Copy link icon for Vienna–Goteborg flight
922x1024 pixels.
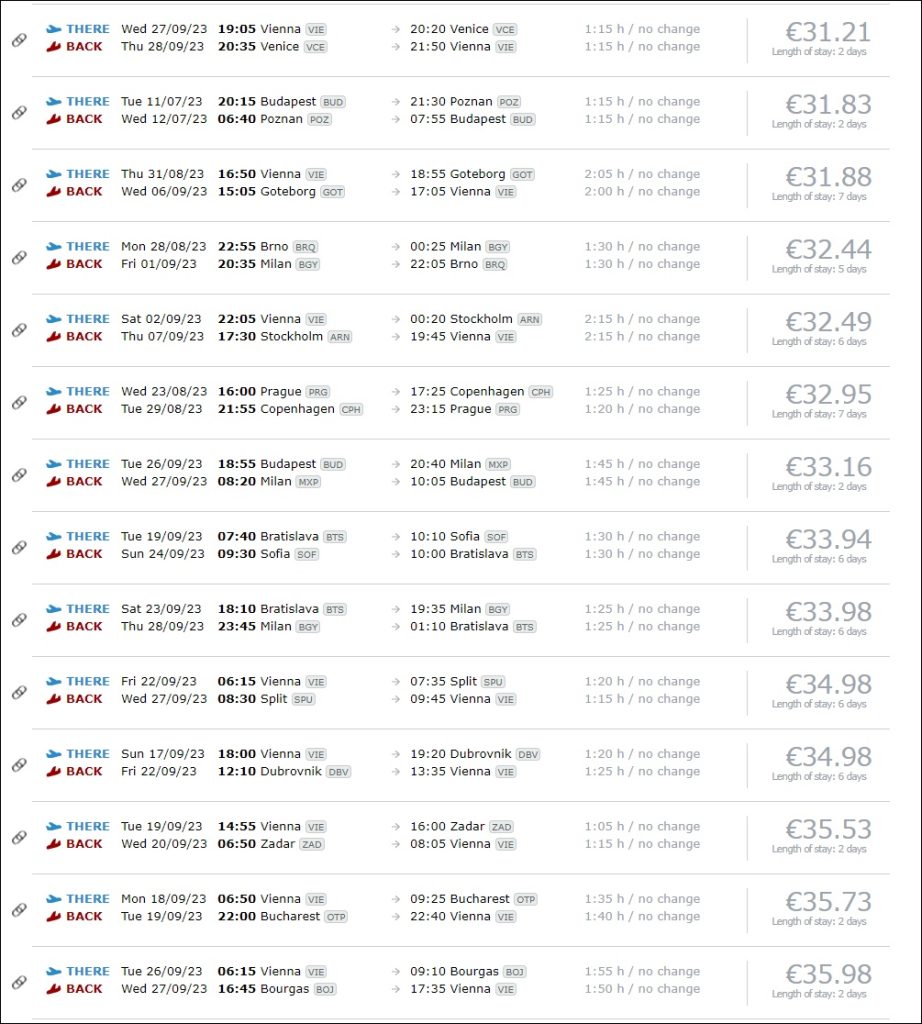(x=20, y=185)
